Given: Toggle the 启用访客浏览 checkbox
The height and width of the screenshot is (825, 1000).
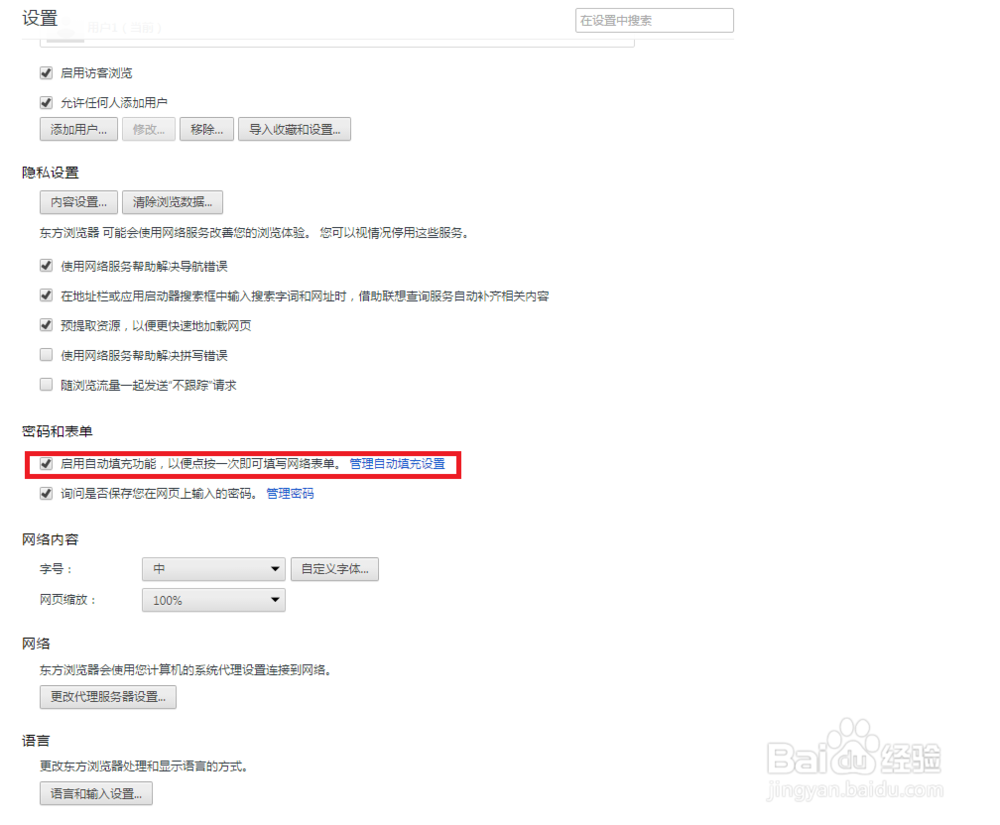Looking at the screenshot, I should [46, 72].
